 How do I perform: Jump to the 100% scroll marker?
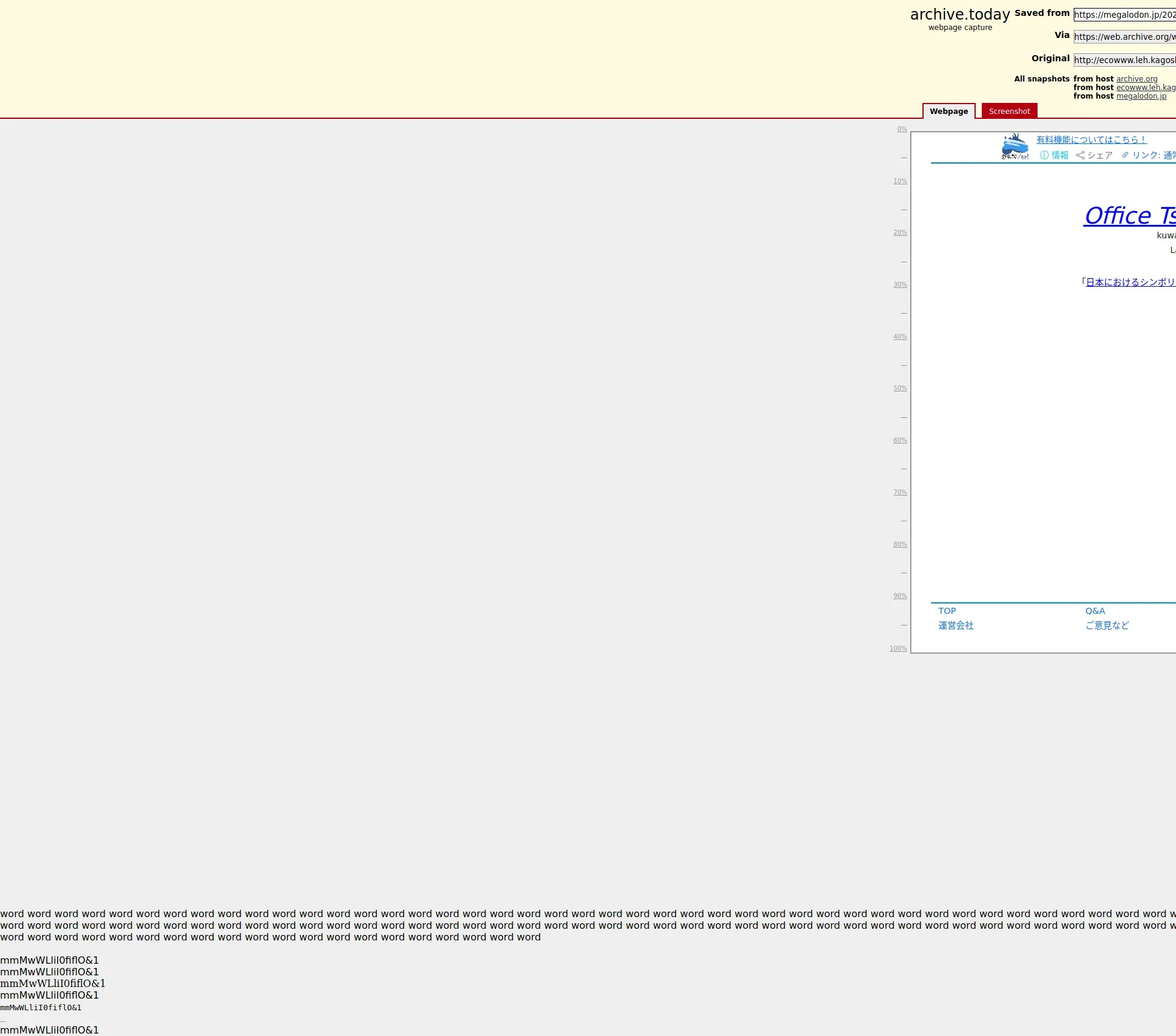[x=898, y=648]
